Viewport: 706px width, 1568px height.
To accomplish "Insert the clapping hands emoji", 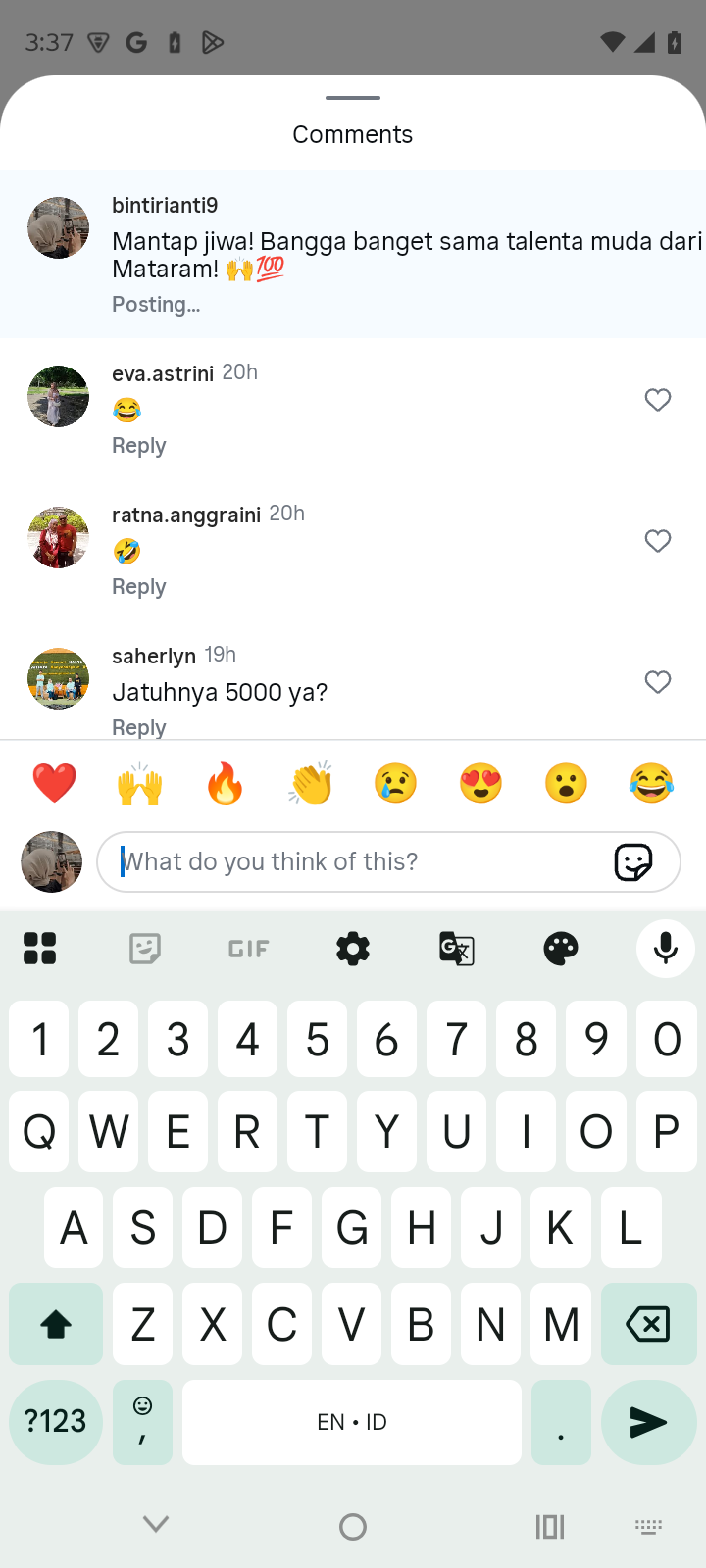I will [x=311, y=784].
